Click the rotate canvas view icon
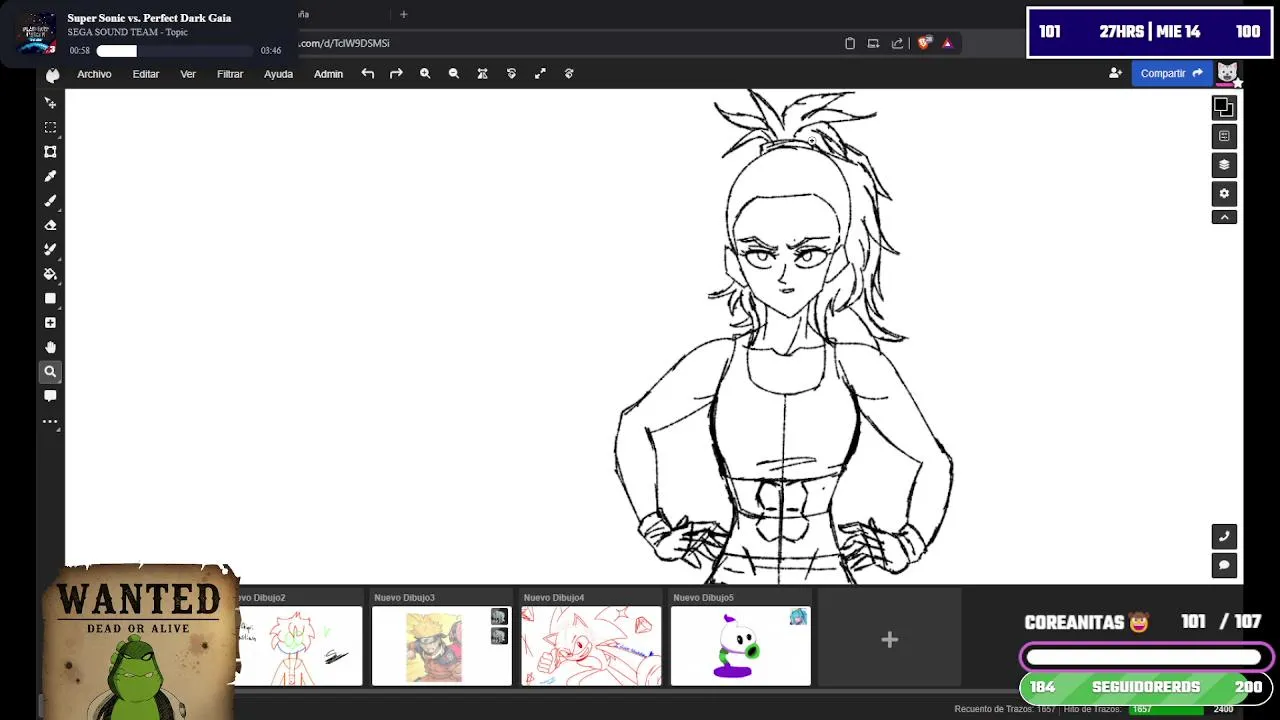Screen dimensions: 1280x720 click(x=511, y=74)
